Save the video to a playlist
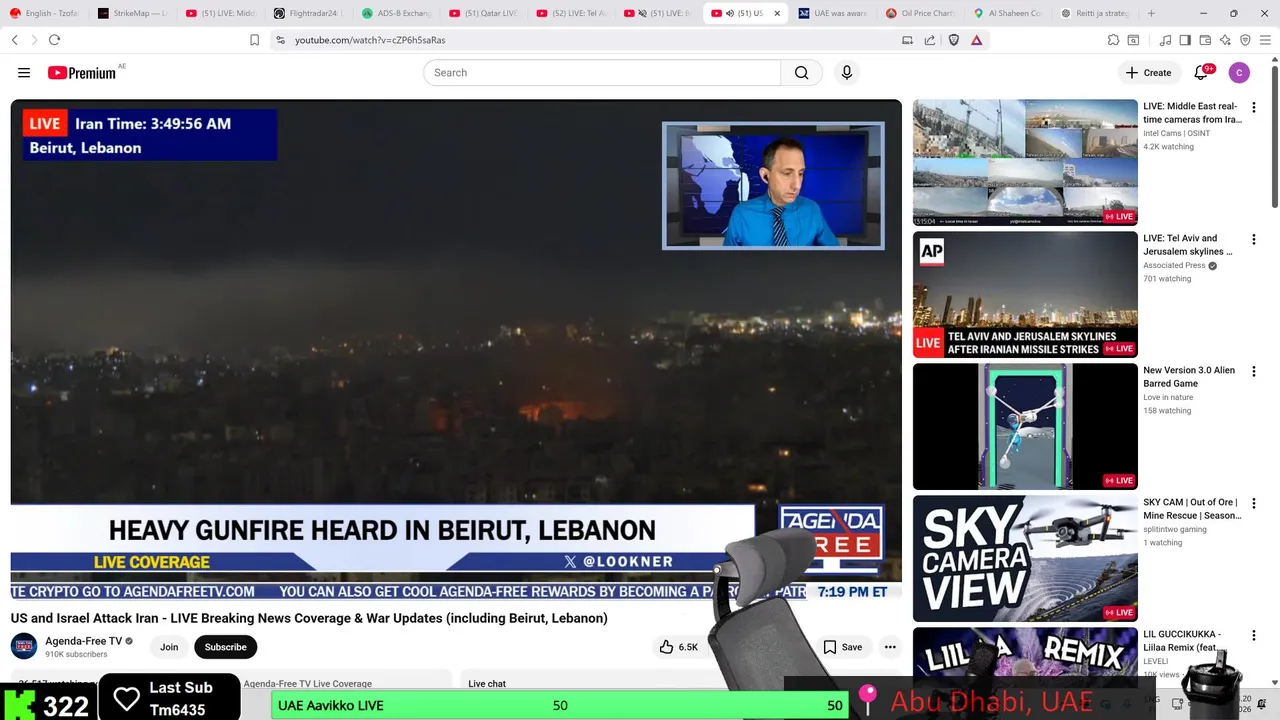The image size is (1280, 720). pyautogui.click(x=842, y=647)
